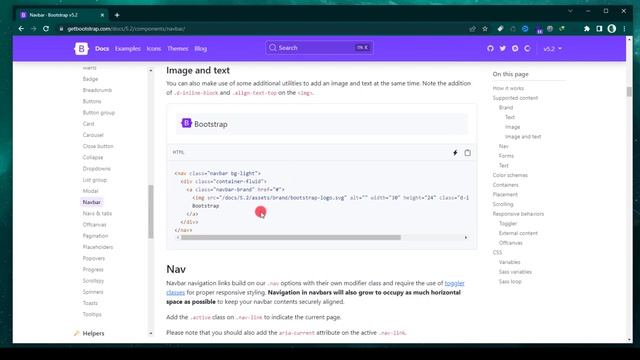The height and width of the screenshot is (360, 640).
Task: Open the v5.2 version dropdown
Action: pyautogui.click(x=552, y=49)
